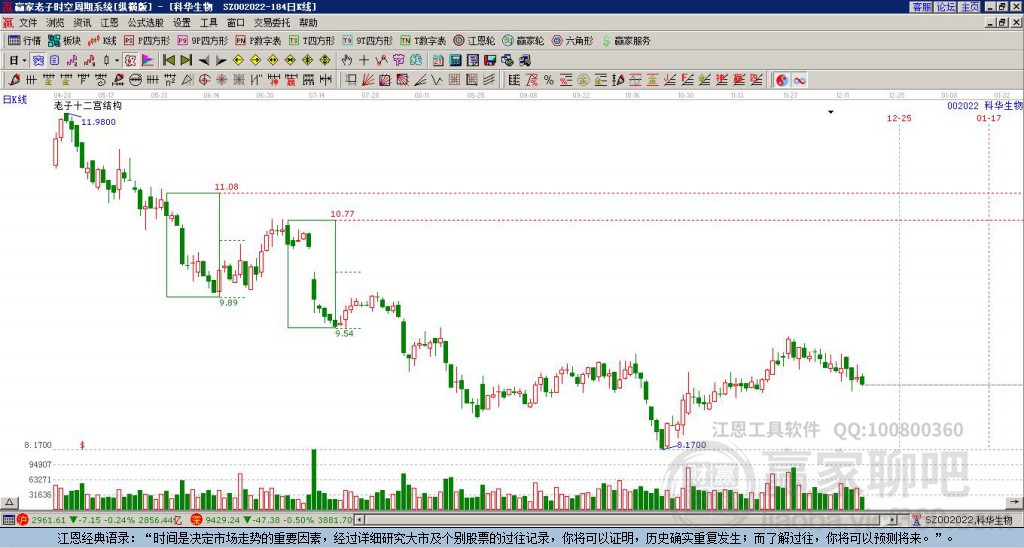Viewport: 1024px width, 548px height.
Task: Click the 老子十二宫结构 indicator label
Action: [x=88, y=105]
